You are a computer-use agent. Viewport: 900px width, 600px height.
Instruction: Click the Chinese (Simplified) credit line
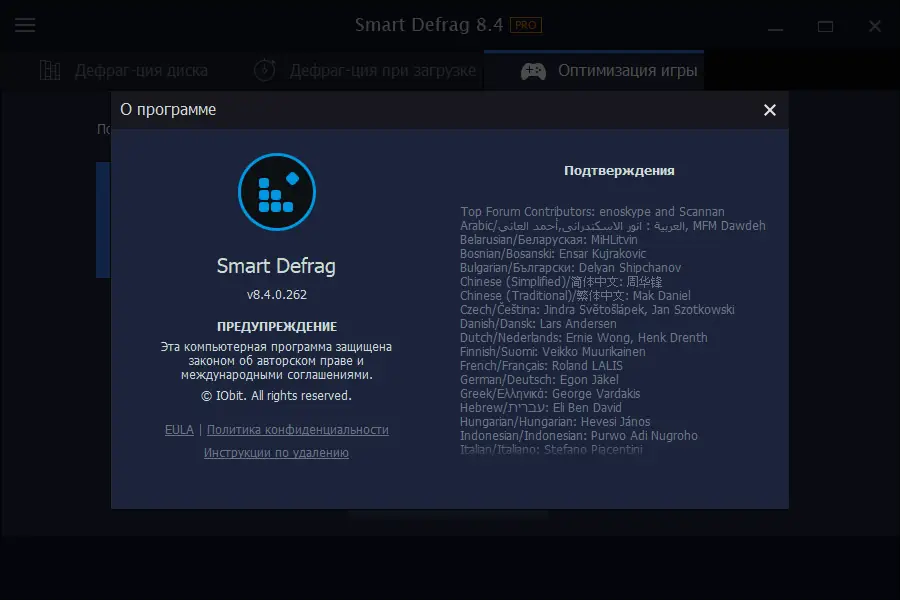[x=561, y=282]
